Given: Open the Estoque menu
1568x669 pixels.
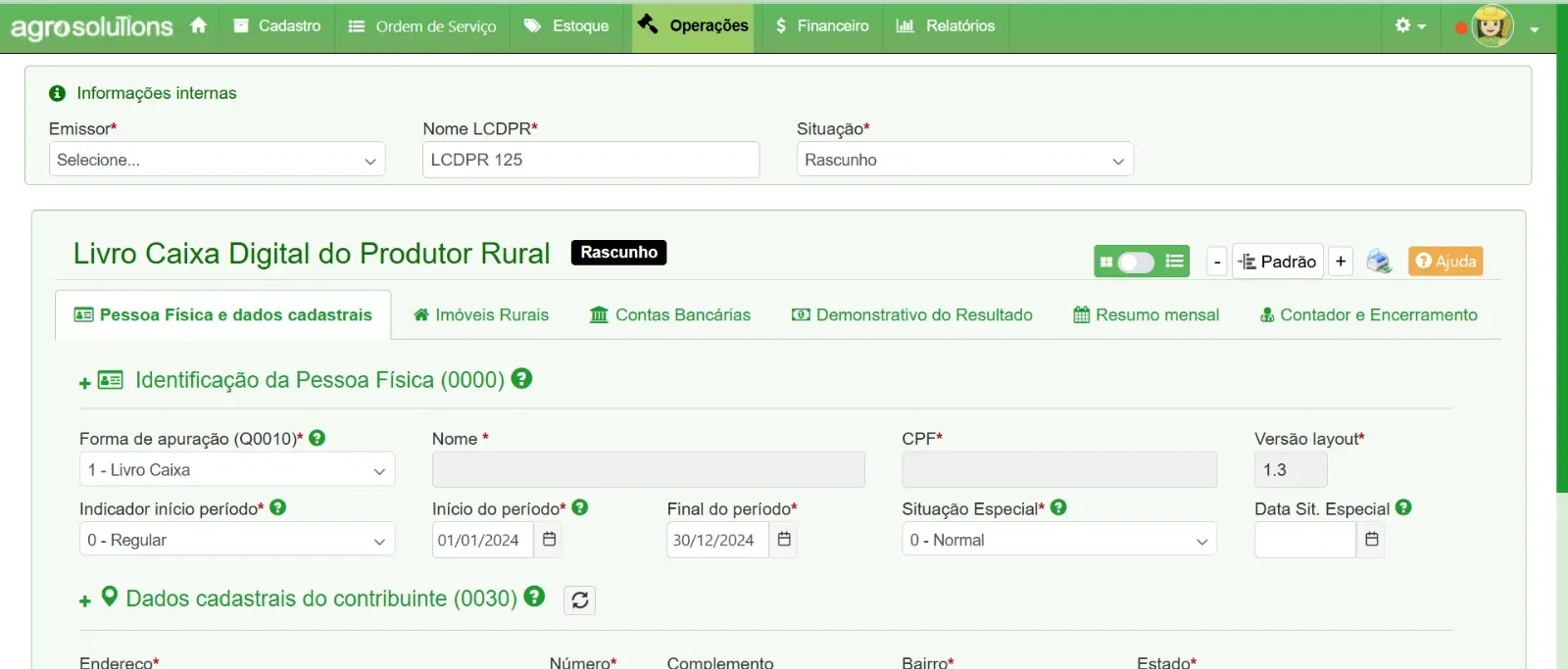Looking at the screenshot, I should pyautogui.click(x=566, y=26).
